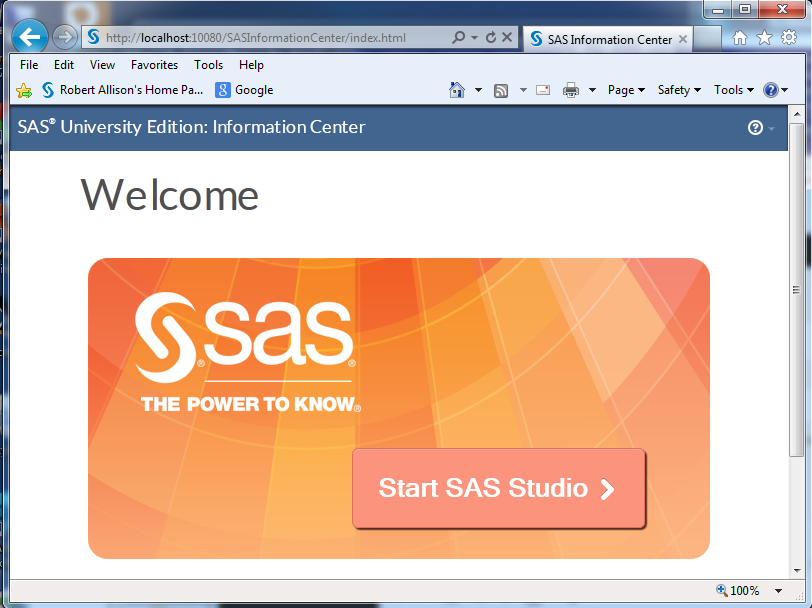Click the scrollbar down arrow

(796, 571)
